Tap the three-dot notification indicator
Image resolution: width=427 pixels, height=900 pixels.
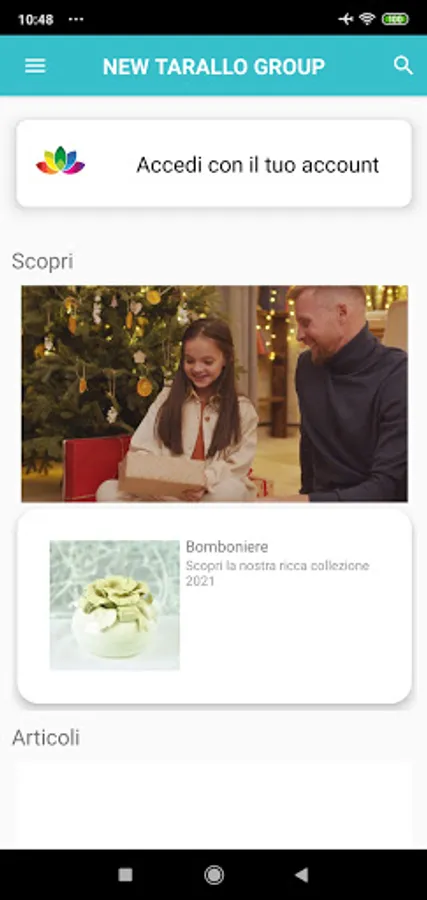[76, 19]
